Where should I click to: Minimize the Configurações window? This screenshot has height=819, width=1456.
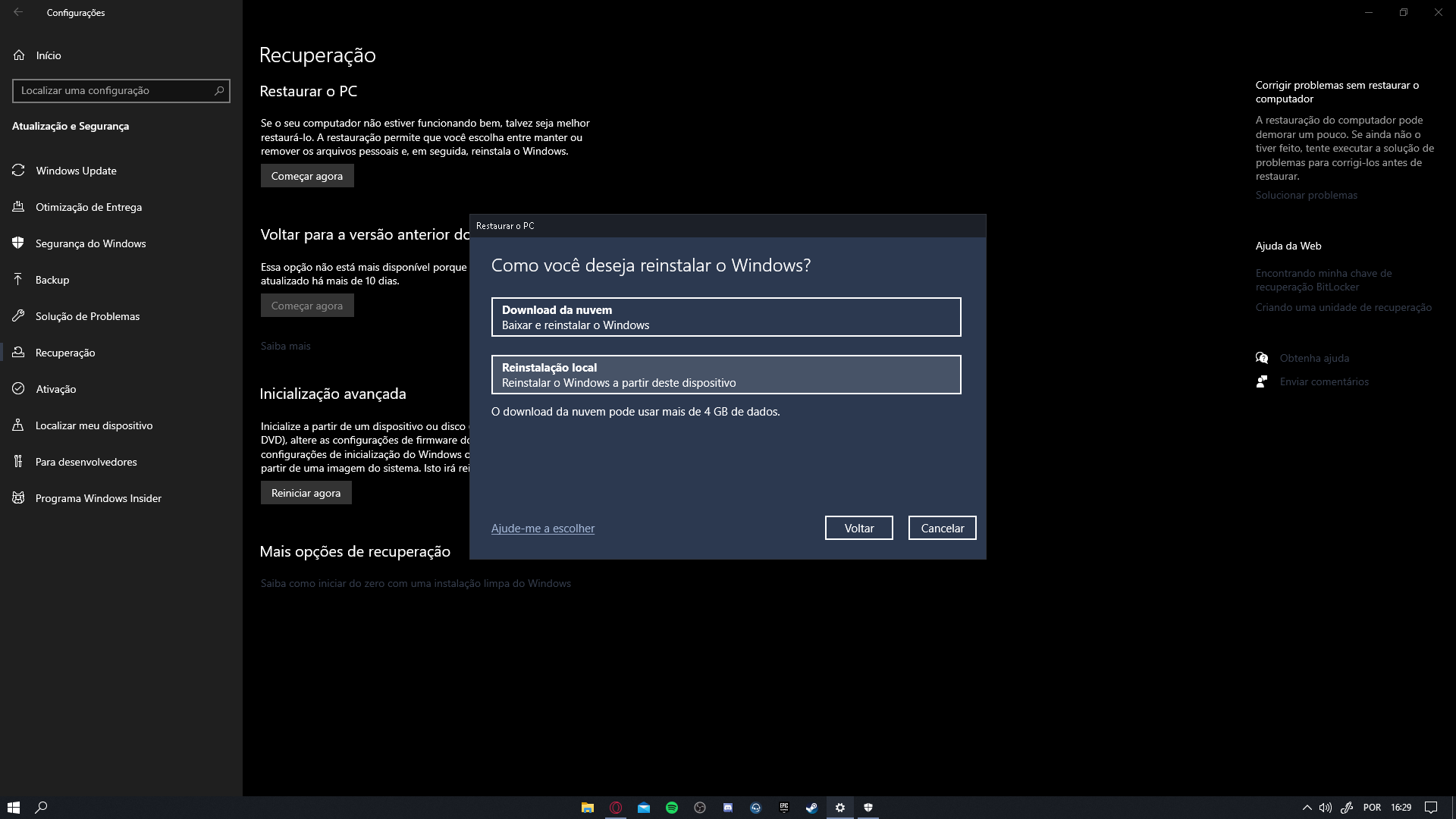1369,12
